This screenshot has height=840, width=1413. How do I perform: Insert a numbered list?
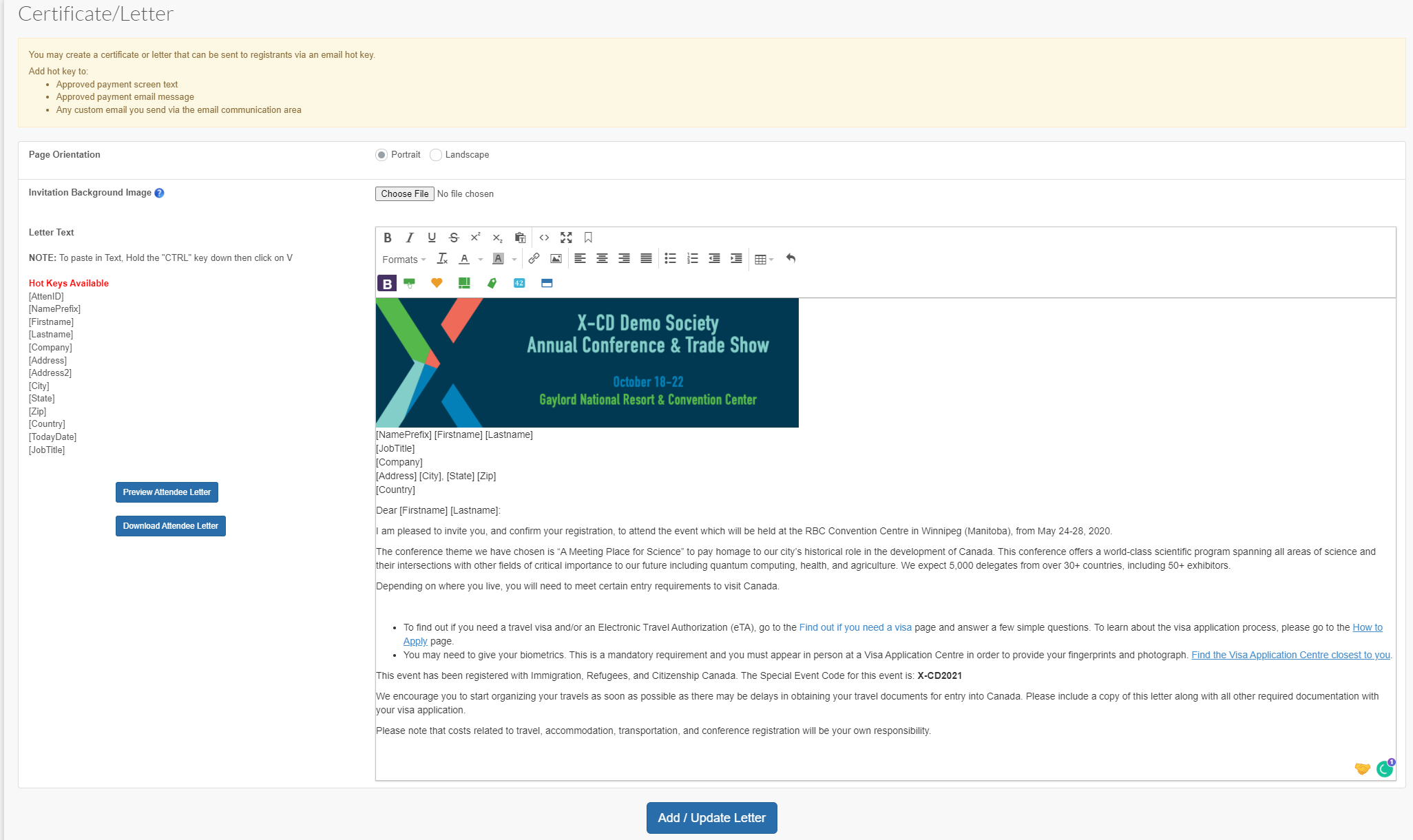click(x=692, y=259)
